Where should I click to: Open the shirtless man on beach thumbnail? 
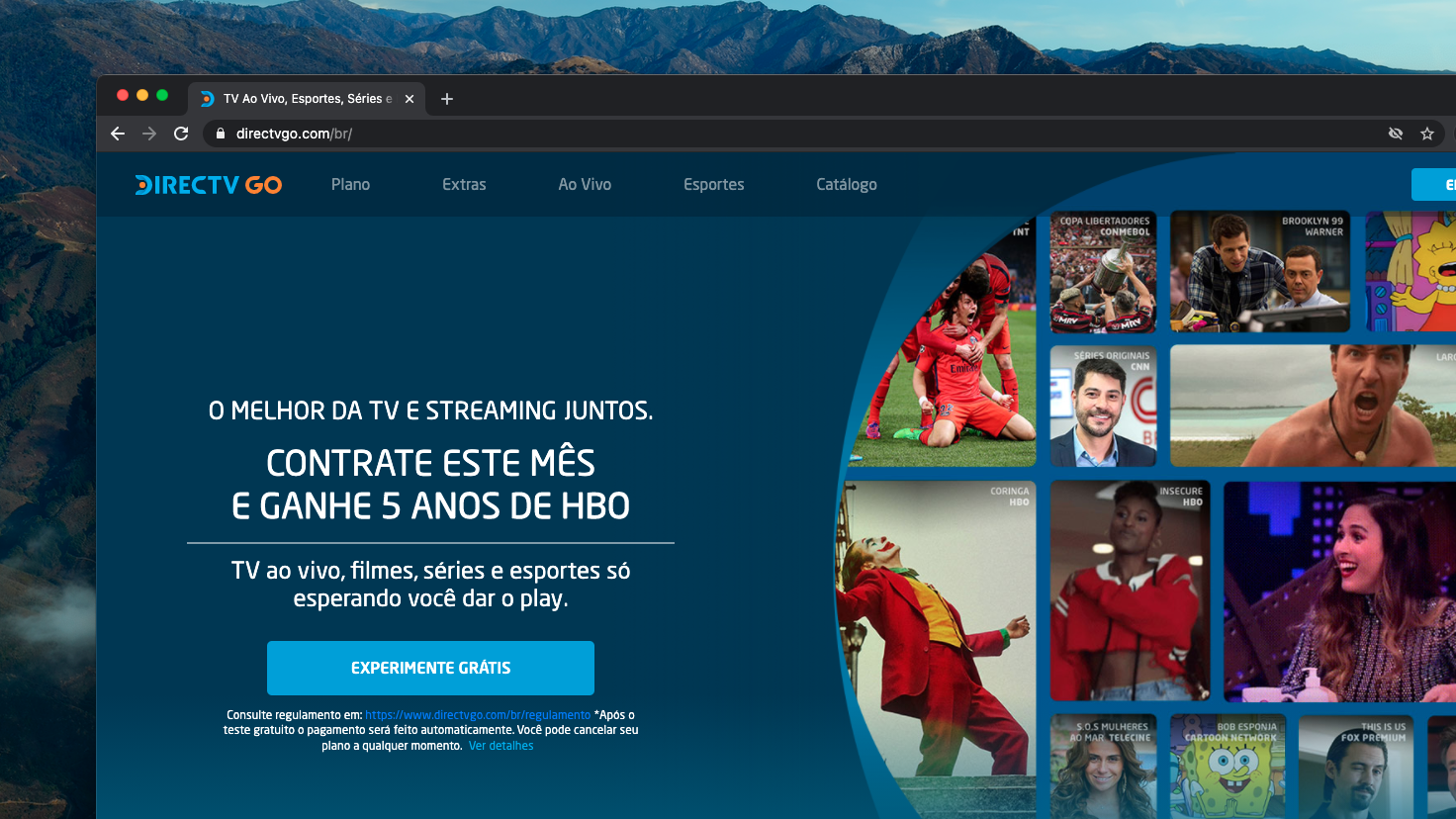1313,406
